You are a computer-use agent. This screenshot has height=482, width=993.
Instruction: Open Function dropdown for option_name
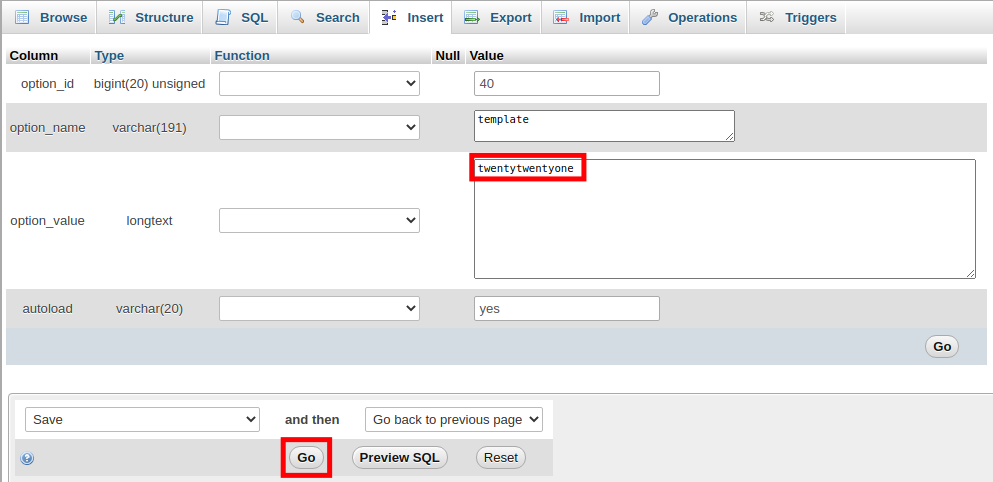pyautogui.click(x=319, y=127)
